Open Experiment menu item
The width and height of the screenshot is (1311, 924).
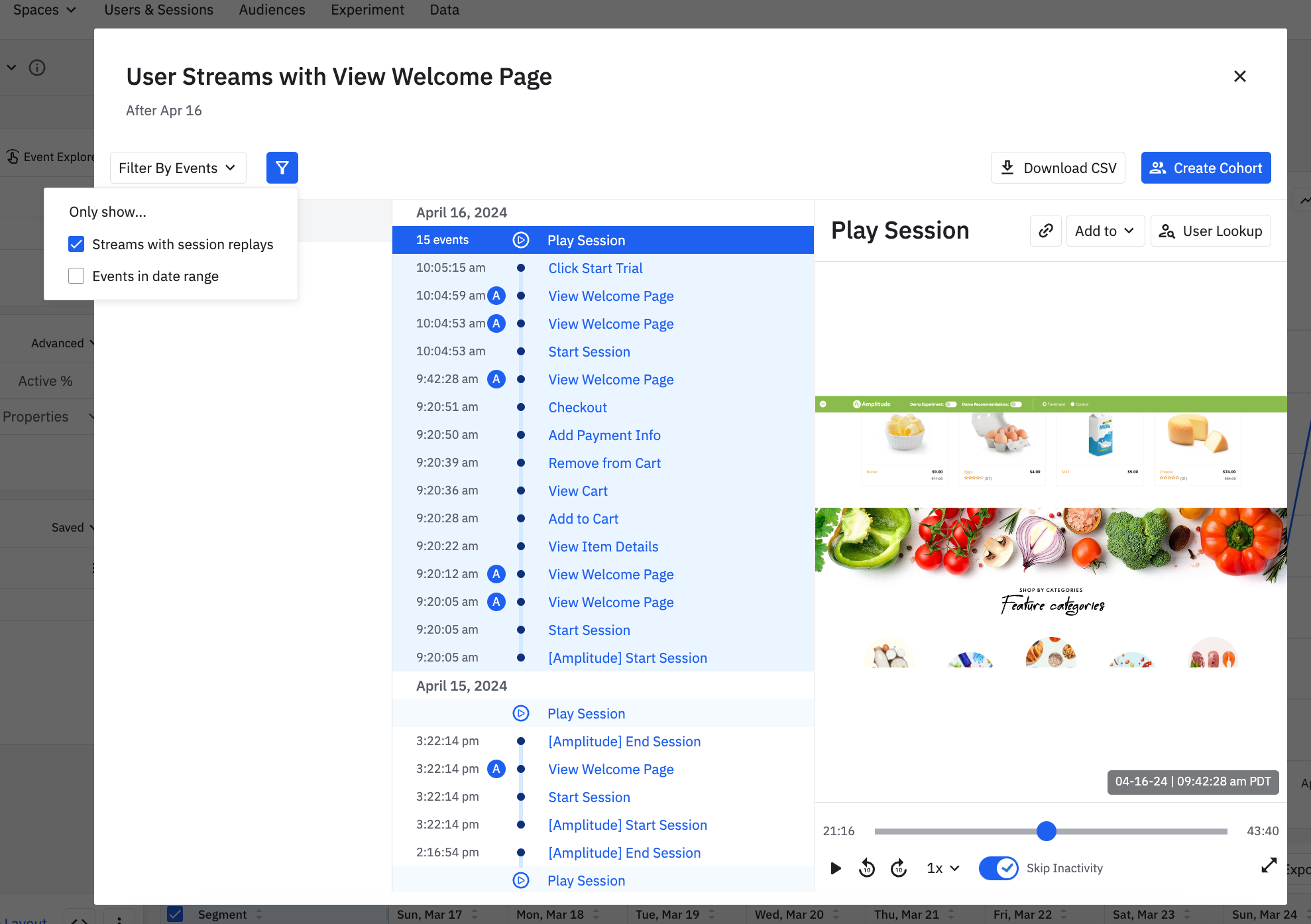click(367, 10)
